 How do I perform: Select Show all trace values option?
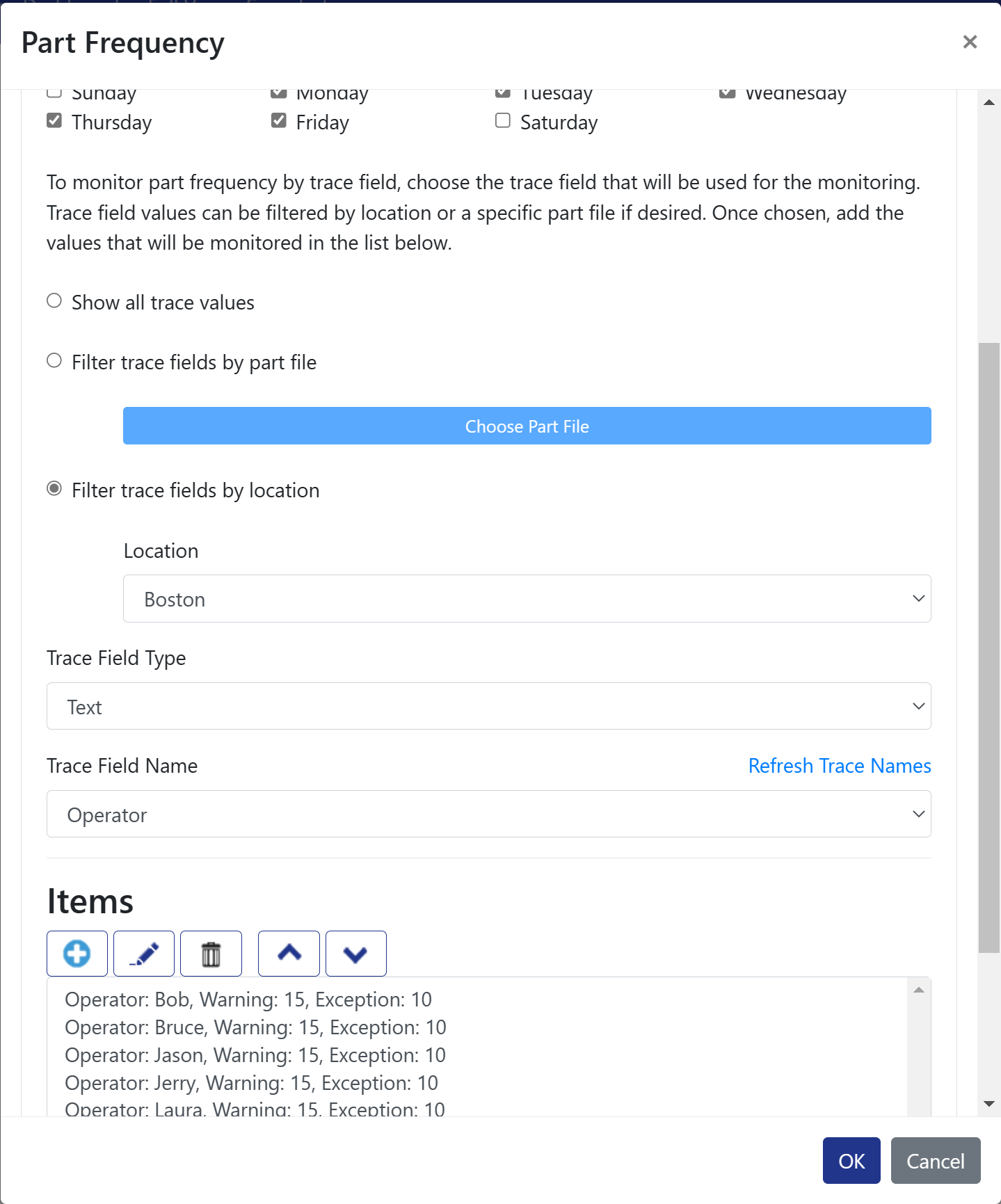click(54, 301)
